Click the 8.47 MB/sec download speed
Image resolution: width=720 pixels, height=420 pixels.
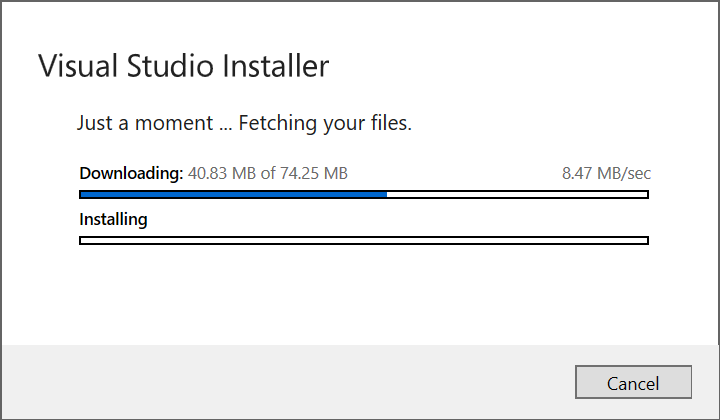[x=606, y=173]
